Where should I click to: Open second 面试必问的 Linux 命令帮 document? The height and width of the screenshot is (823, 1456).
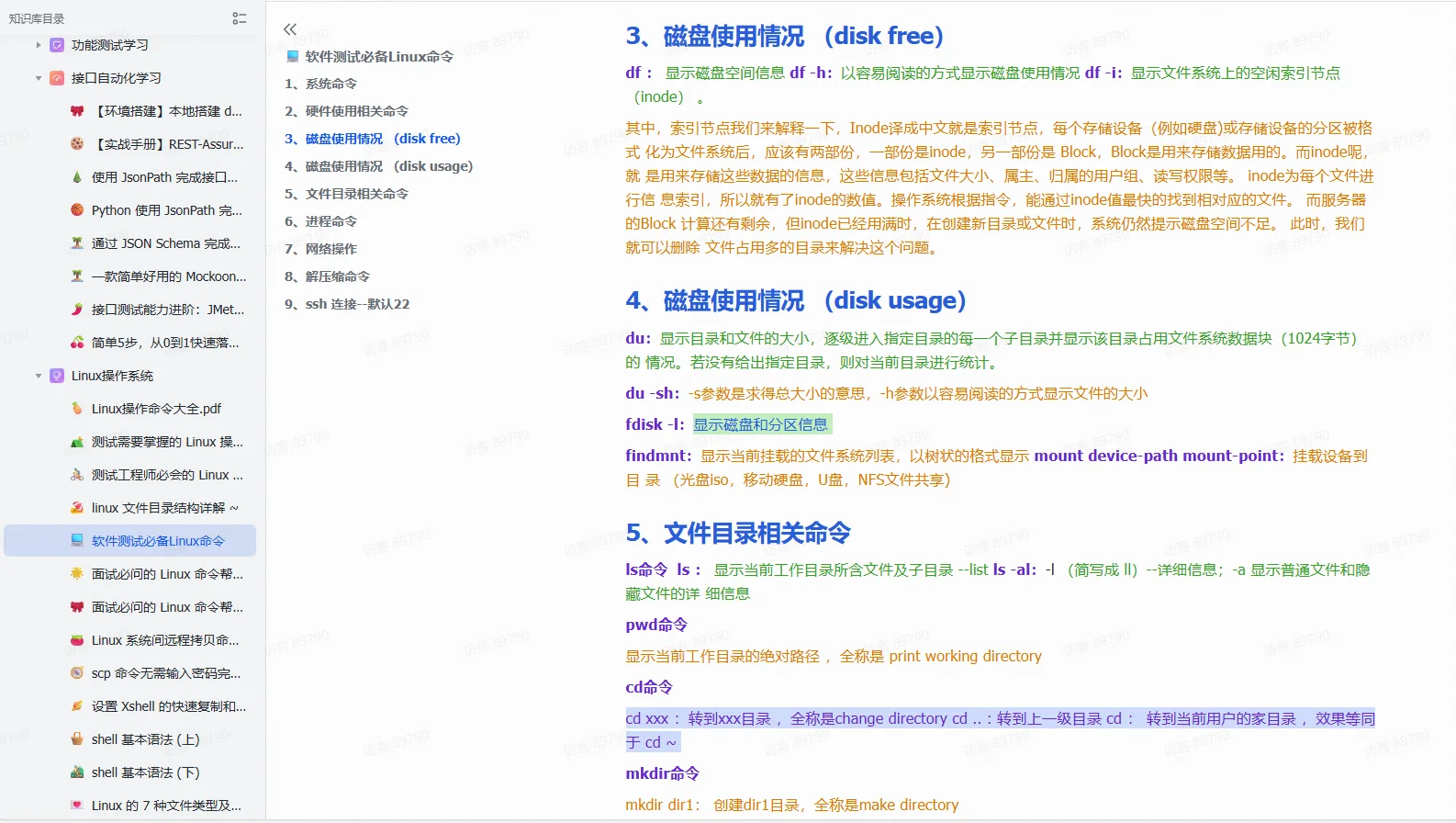(167, 607)
